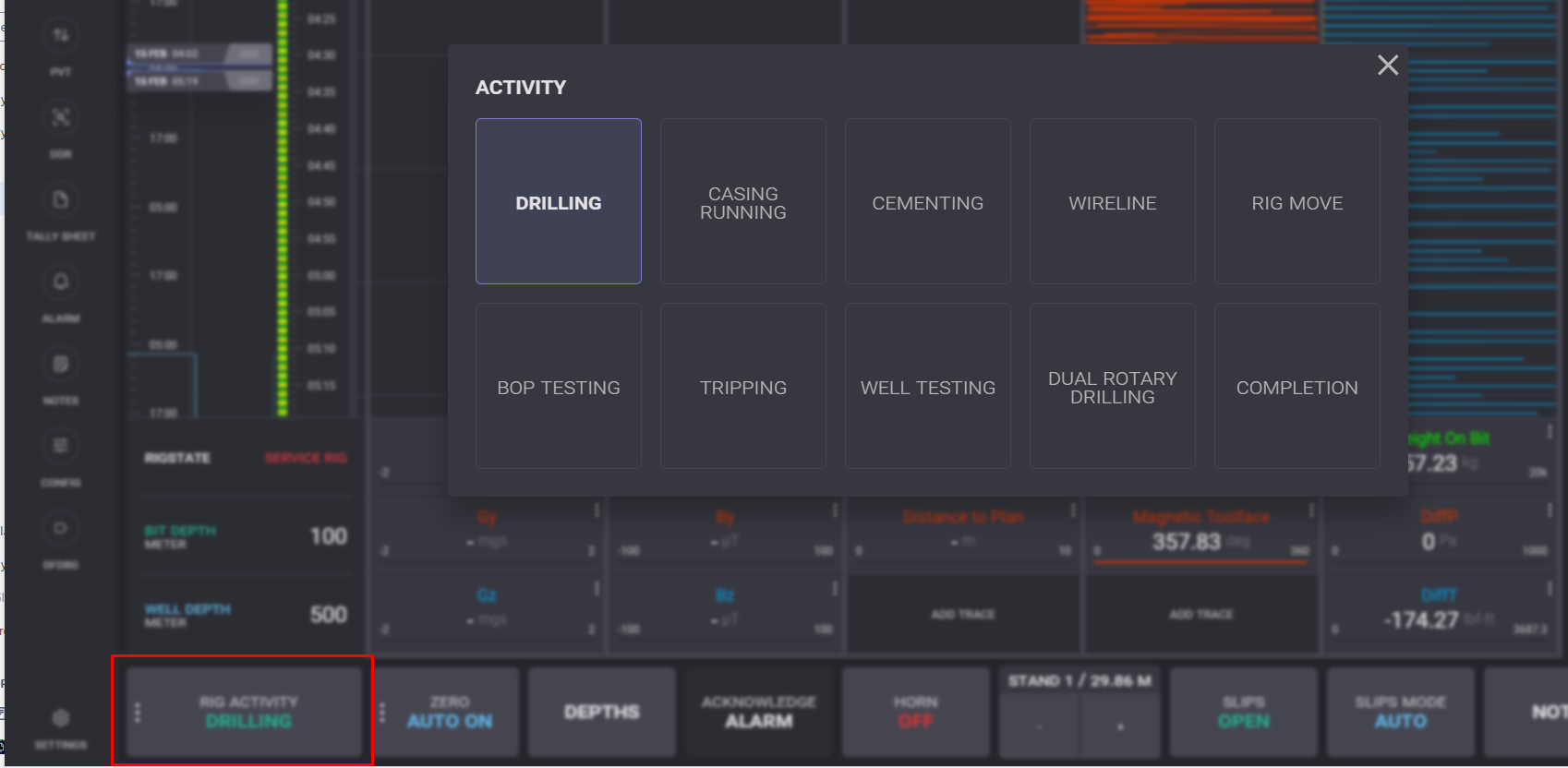Open the Settings gear icon
The height and width of the screenshot is (768, 1568).
60,718
